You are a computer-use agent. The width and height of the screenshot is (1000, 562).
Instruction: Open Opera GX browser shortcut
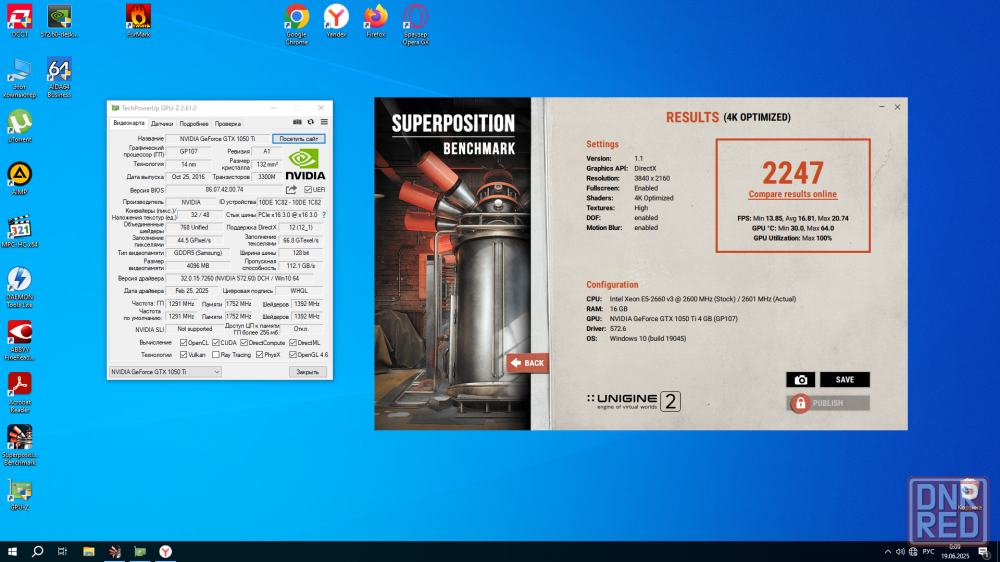415,24
